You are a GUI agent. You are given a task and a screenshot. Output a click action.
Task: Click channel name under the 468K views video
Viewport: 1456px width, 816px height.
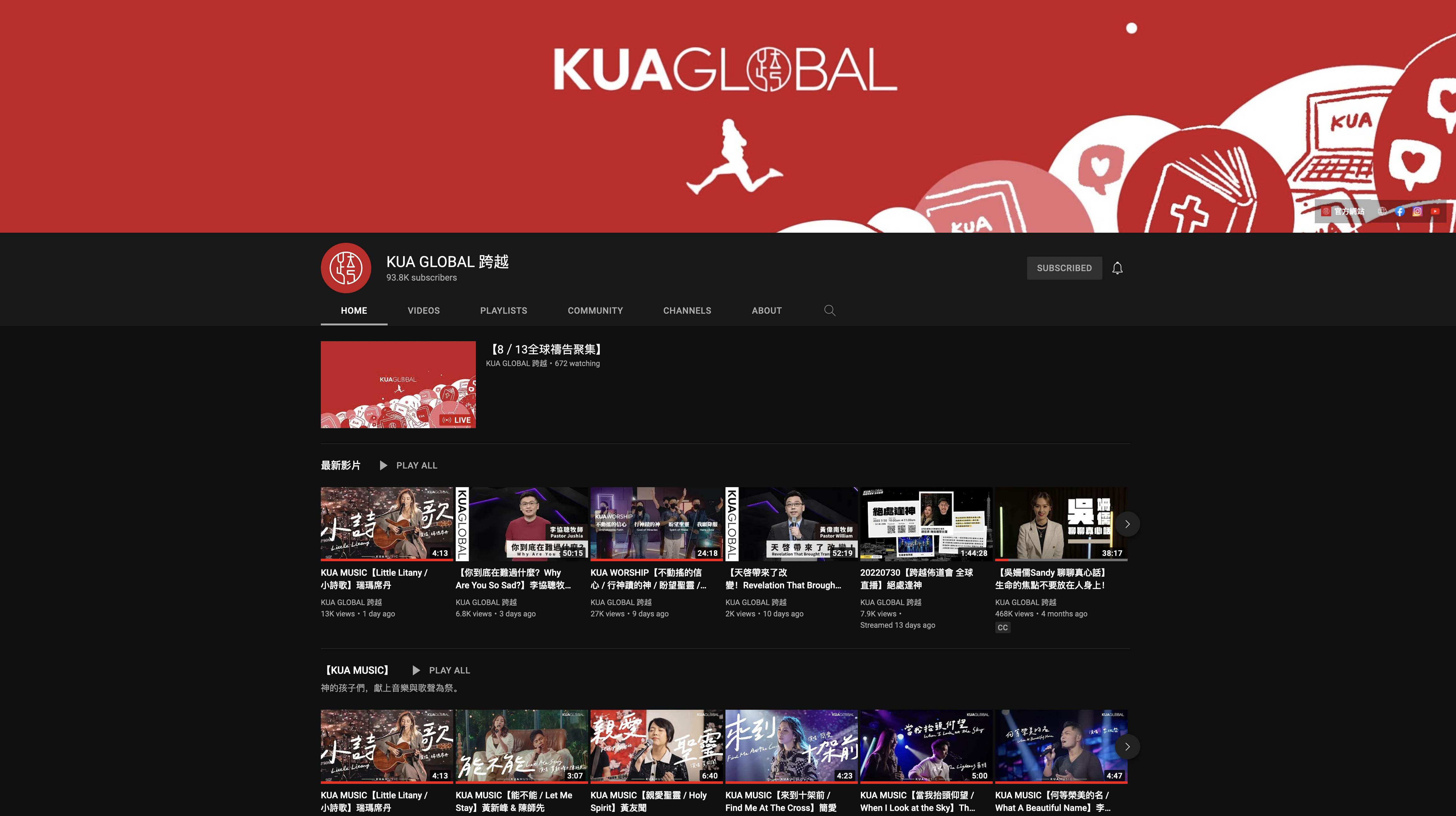(x=1026, y=602)
